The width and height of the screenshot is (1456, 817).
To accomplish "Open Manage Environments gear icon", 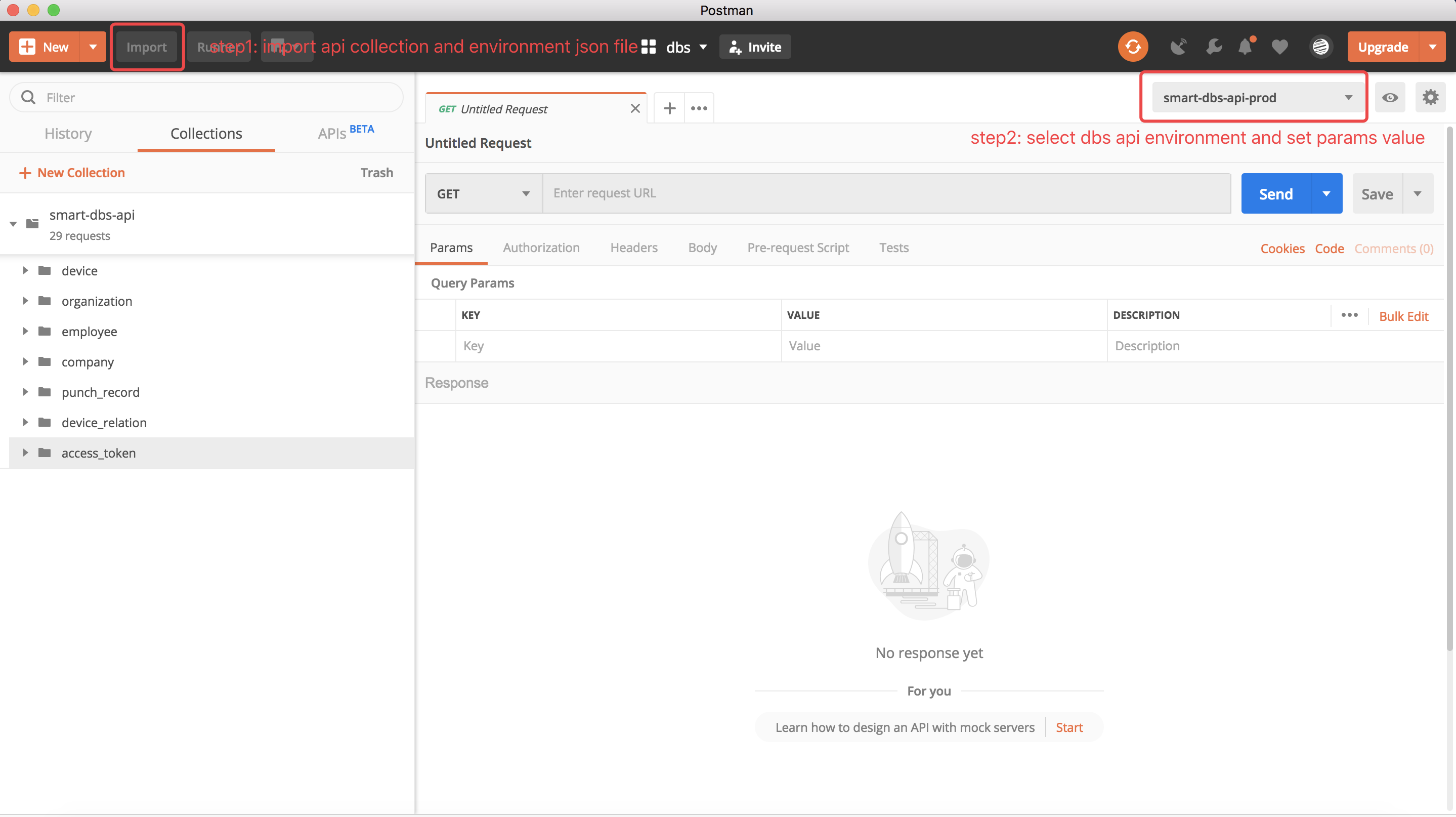I will tap(1430, 97).
